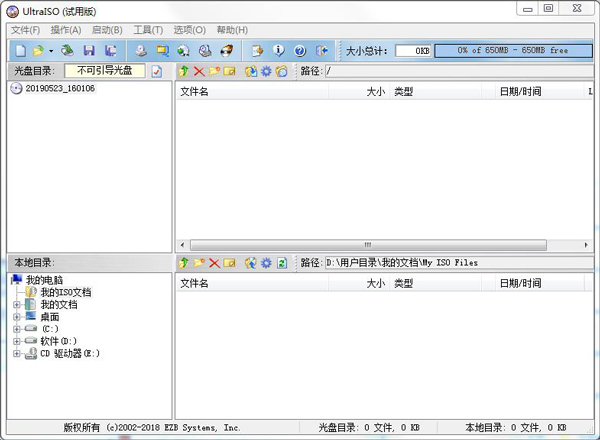The height and width of the screenshot is (440, 600).
Task: Open the 文件(F) menu
Action: click(25, 30)
